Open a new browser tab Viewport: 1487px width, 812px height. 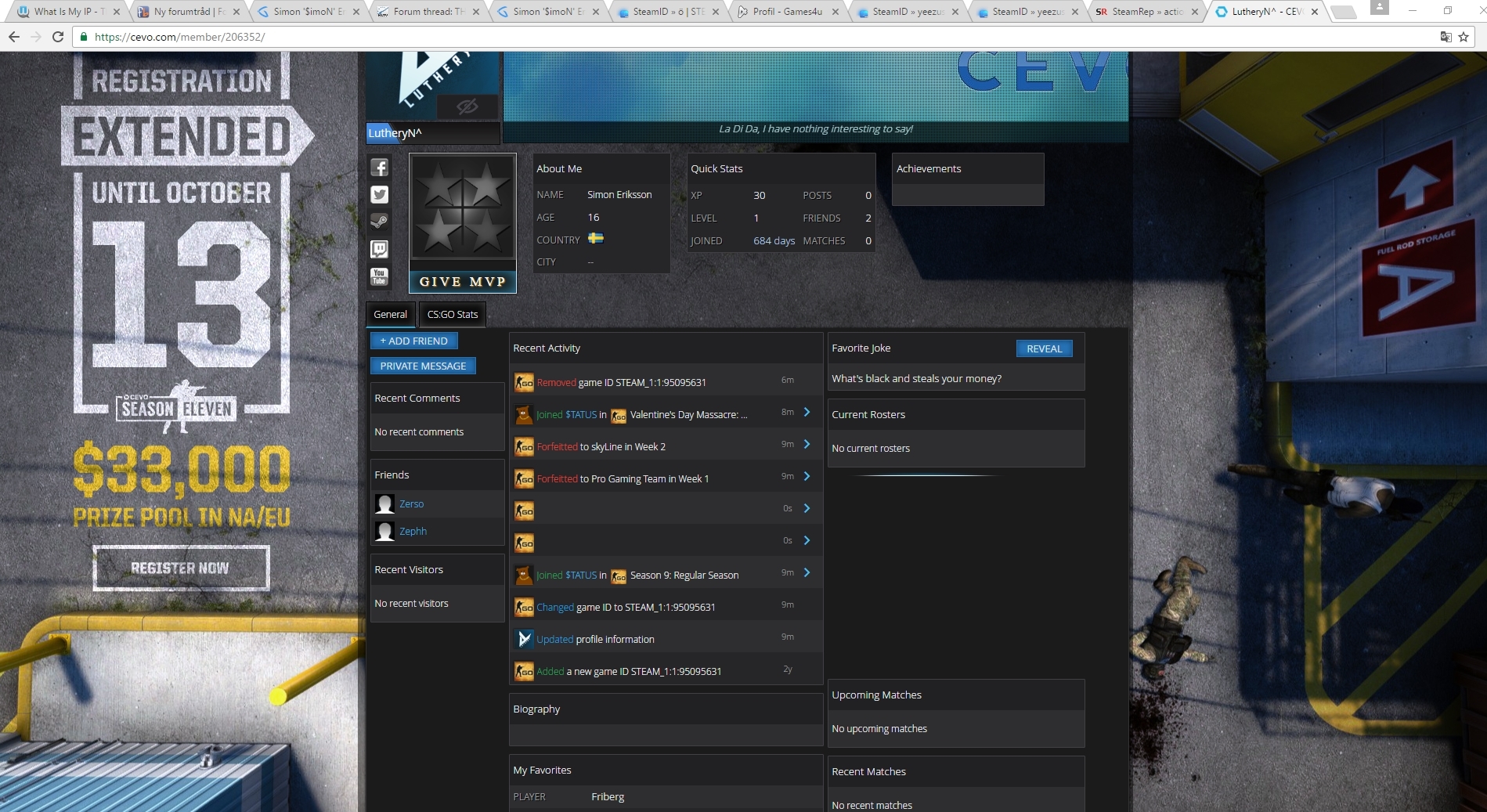point(1342,12)
